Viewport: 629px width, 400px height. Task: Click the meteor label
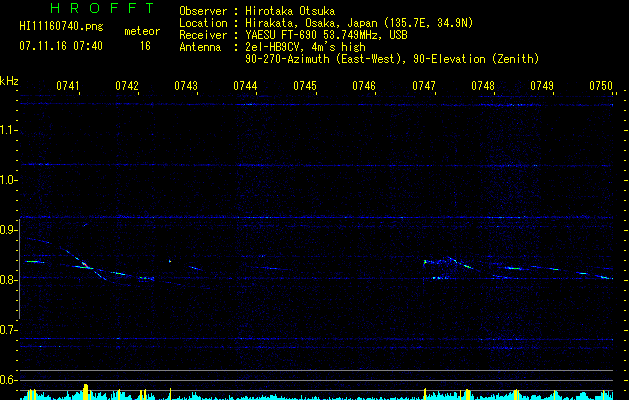[x=142, y=31]
